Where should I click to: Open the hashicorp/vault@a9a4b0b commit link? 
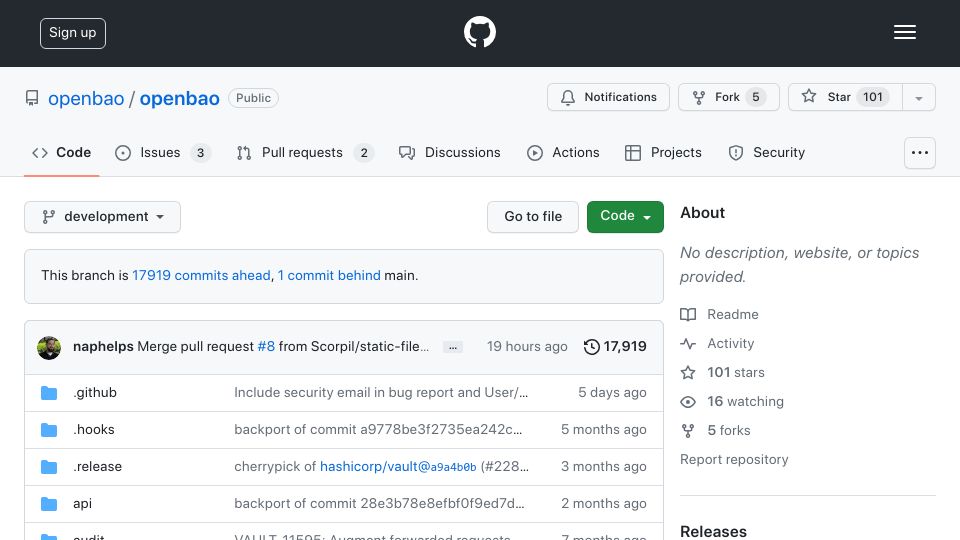398,467
